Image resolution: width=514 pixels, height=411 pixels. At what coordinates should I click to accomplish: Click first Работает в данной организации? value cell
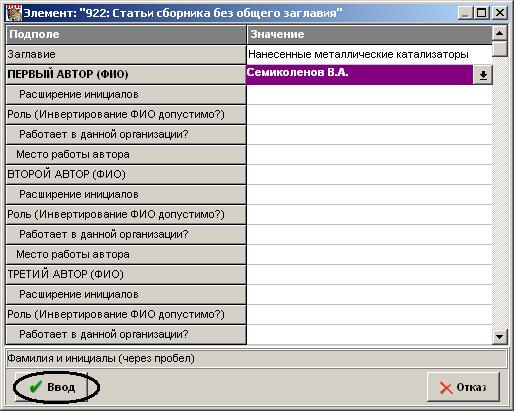click(x=369, y=134)
